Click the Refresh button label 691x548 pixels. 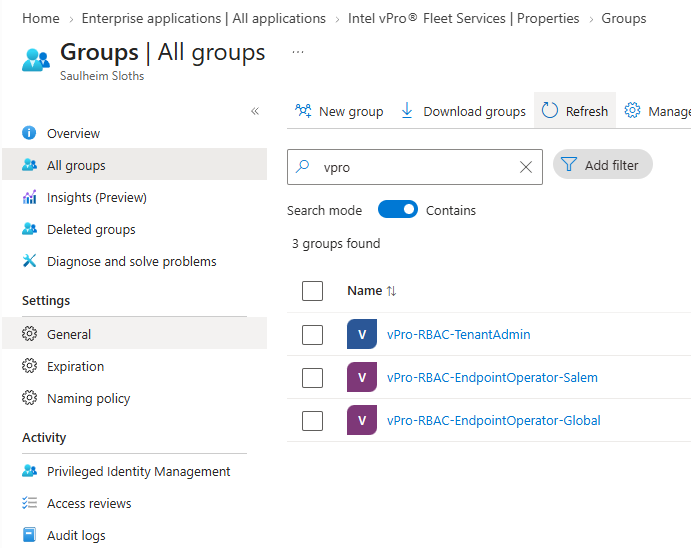click(587, 111)
